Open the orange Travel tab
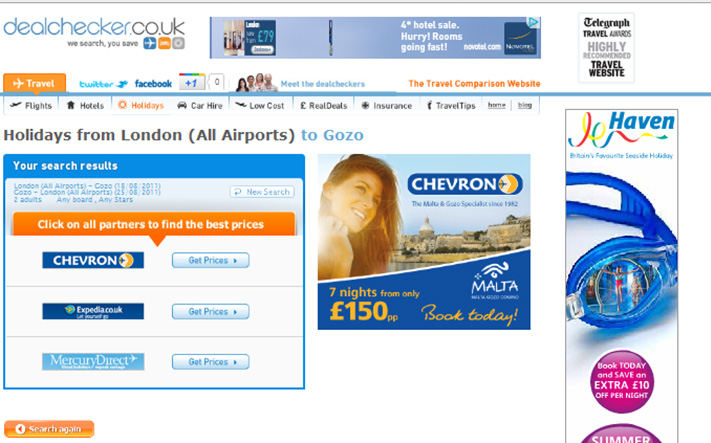The width and height of the screenshot is (711, 443). pyautogui.click(x=34, y=83)
